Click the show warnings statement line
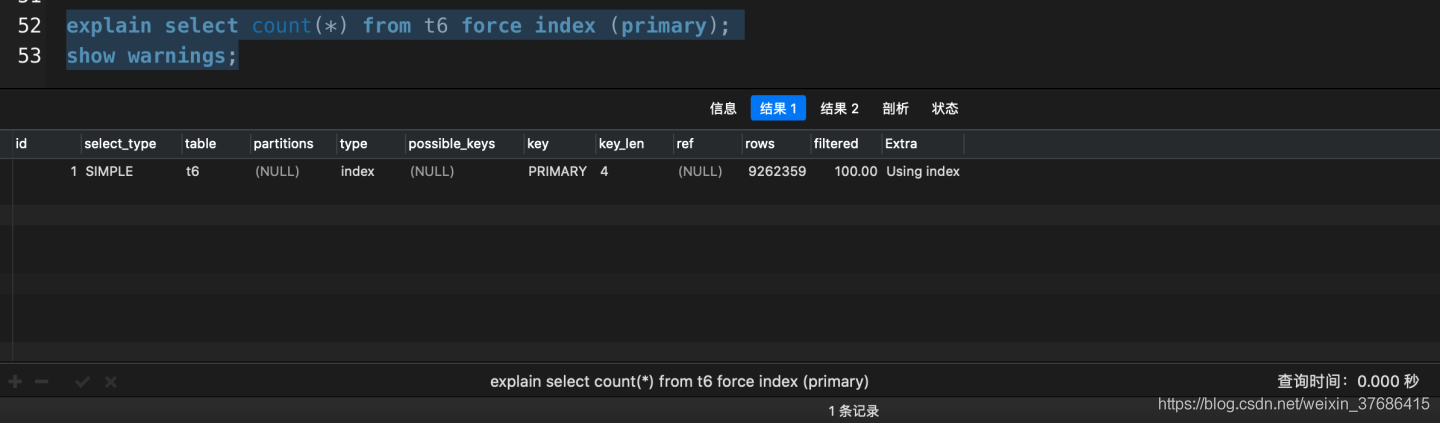 (152, 56)
